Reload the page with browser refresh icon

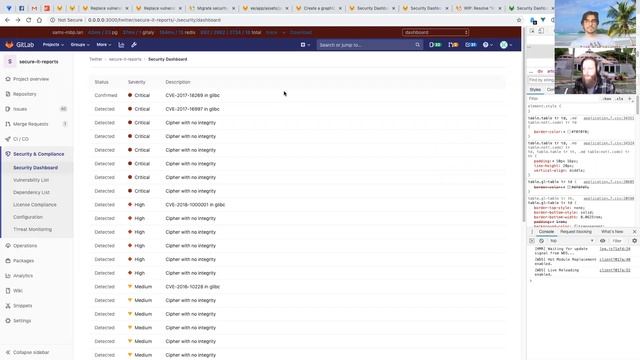[x=29, y=20]
